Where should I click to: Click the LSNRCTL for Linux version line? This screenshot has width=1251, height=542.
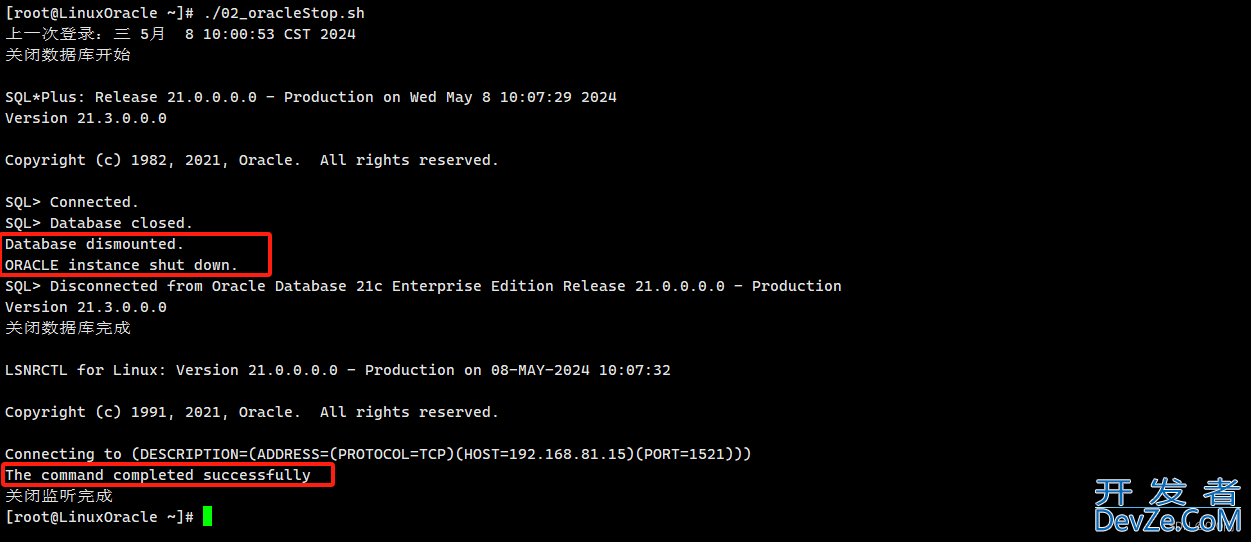coord(338,370)
